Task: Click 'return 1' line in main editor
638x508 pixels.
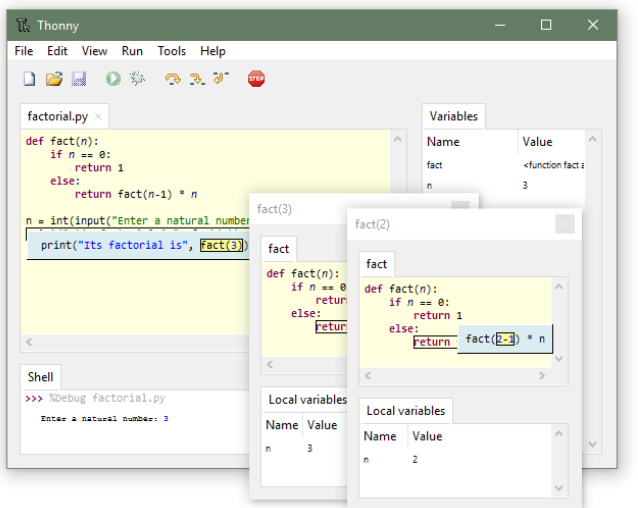Action: pos(99,168)
